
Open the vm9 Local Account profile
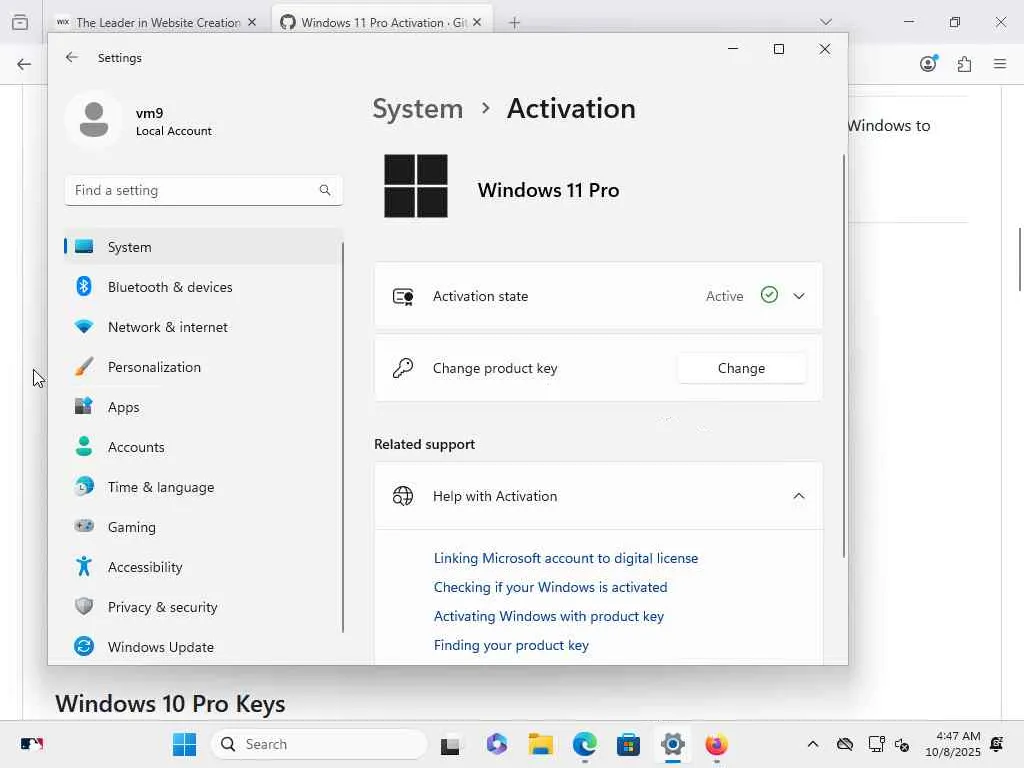pos(140,121)
